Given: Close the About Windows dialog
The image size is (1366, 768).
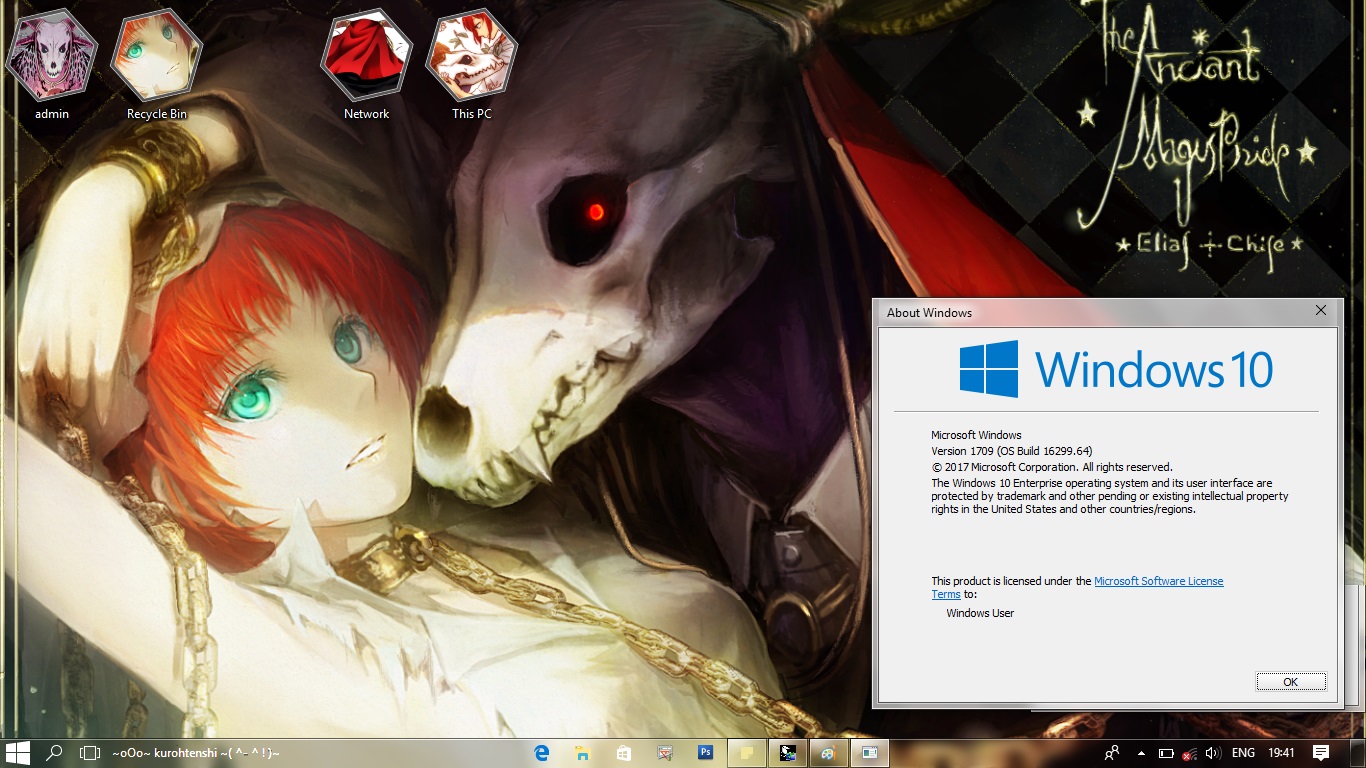Looking at the screenshot, I should click(x=1321, y=311).
